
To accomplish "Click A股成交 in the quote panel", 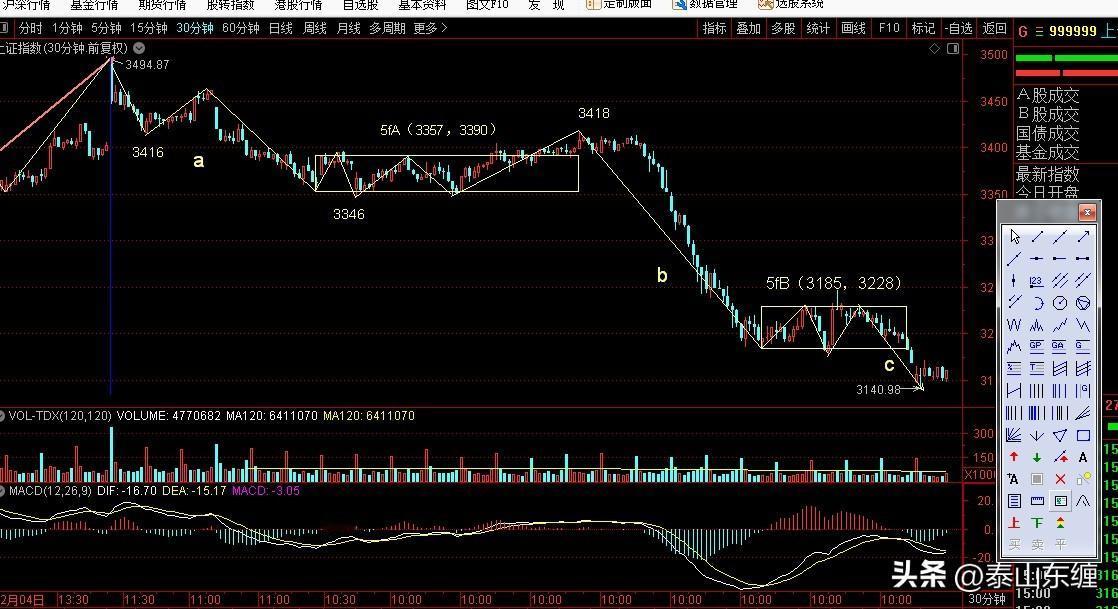I will (x=1048, y=95).
